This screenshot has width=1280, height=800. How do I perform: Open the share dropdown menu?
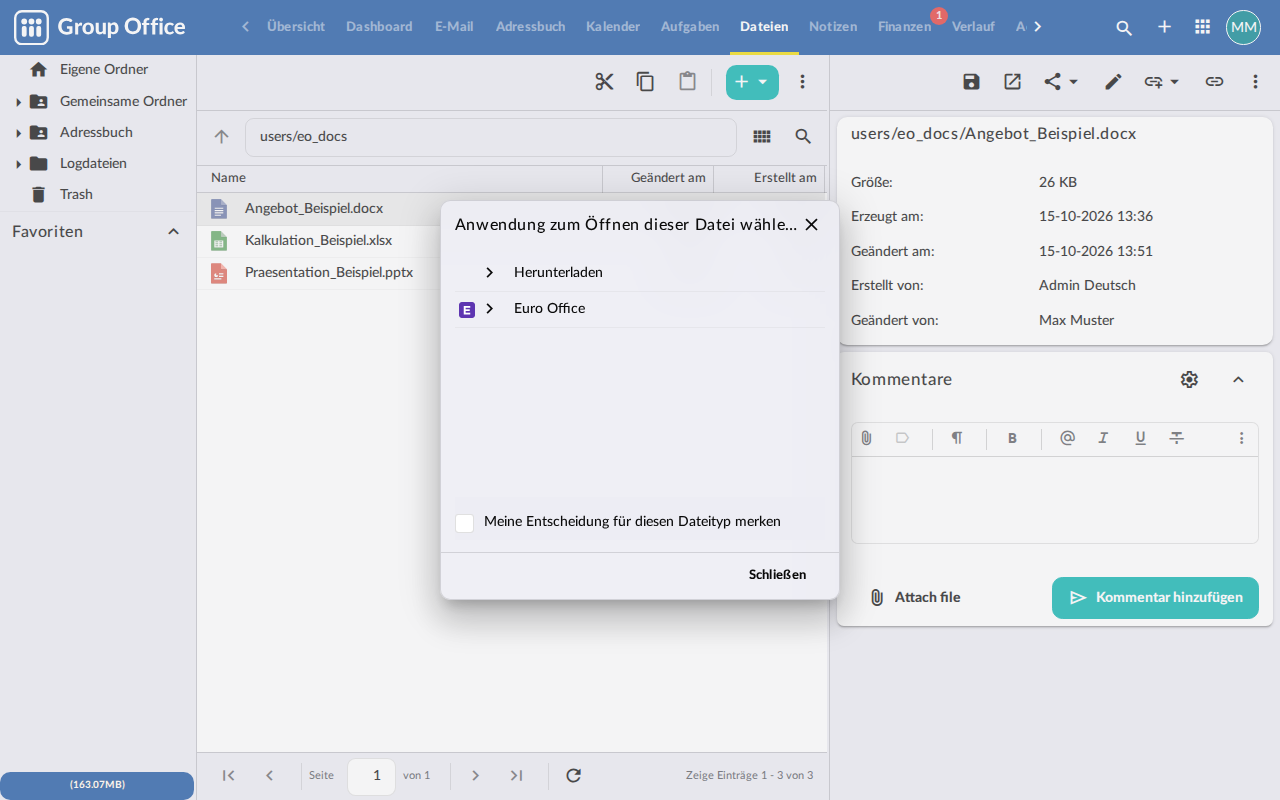(x=1061, y=82)
